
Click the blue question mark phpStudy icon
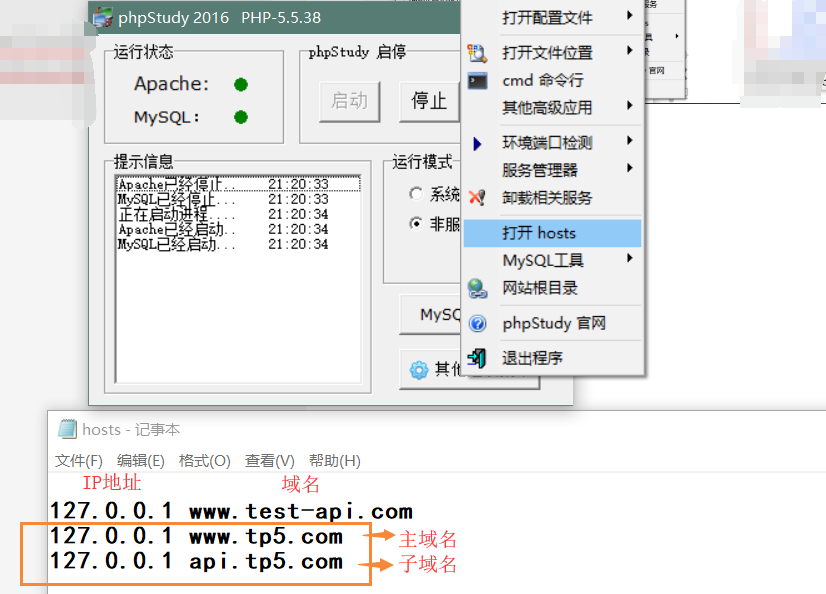pos(478,323)
